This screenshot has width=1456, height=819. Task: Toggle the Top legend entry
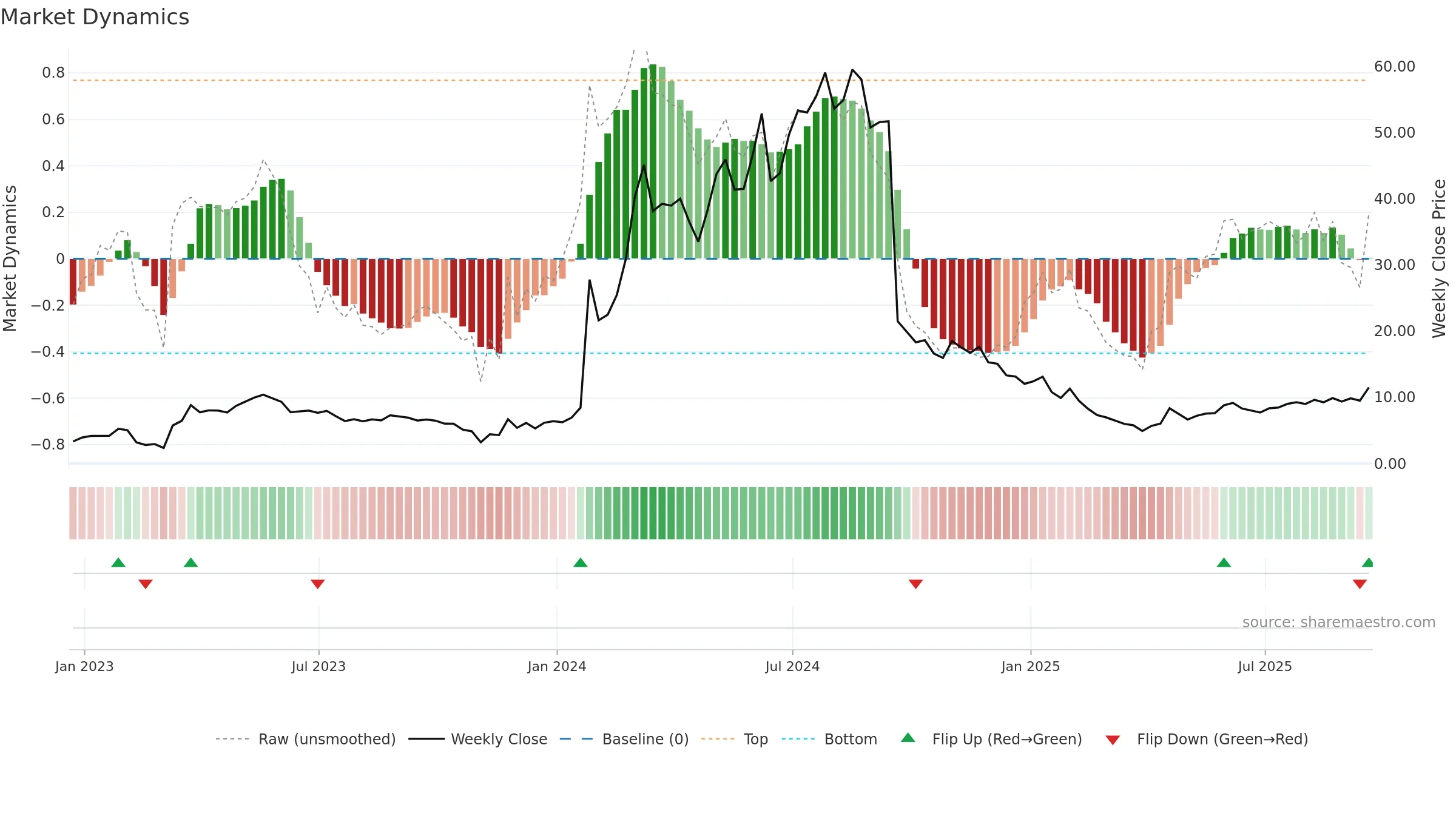(x=734, y=739)
